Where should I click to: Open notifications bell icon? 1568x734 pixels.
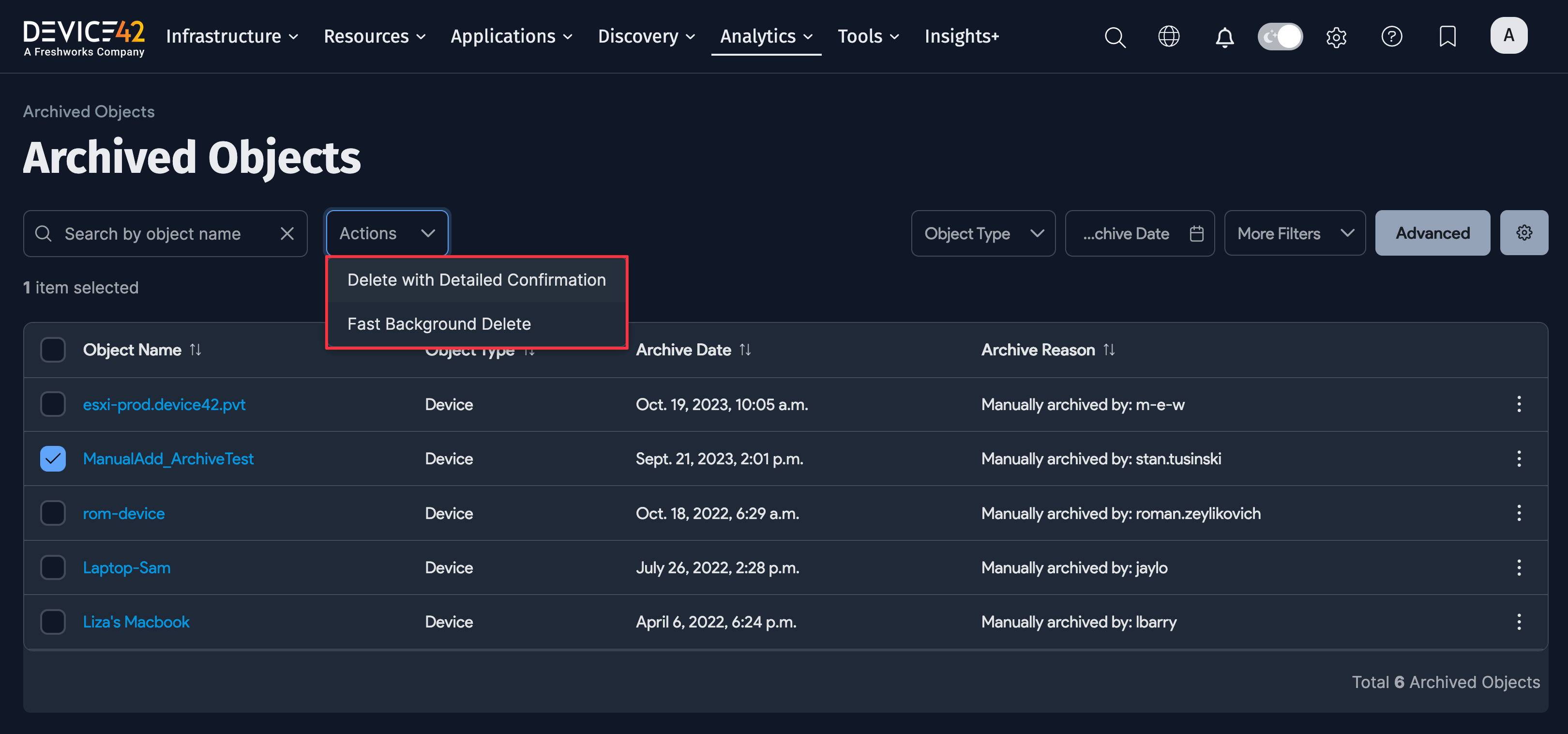[x=1224, y=37]
